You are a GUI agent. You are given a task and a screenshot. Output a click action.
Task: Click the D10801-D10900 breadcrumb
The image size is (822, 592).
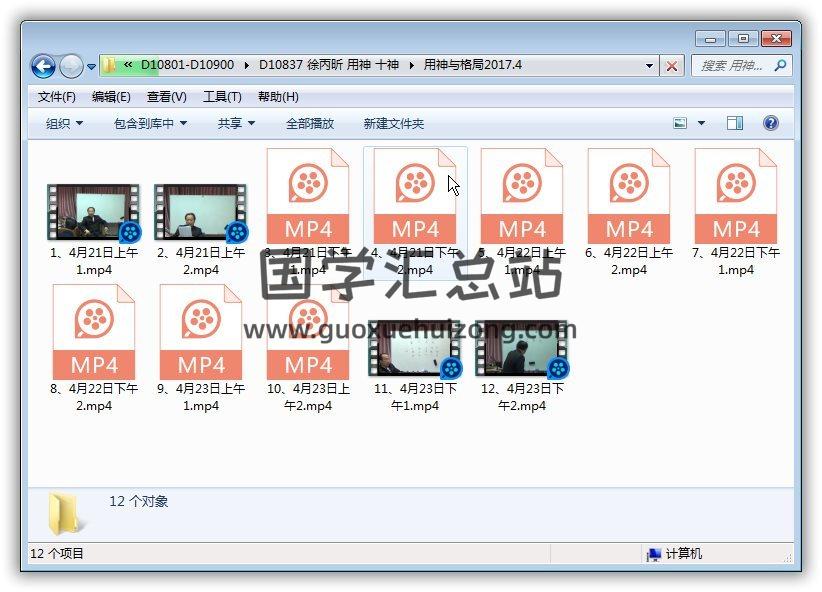coord(187,65)
